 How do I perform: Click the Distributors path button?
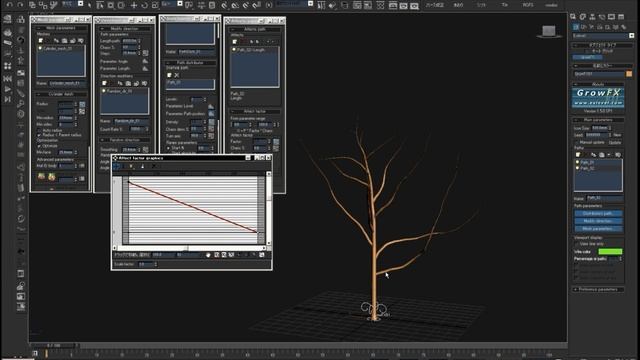coord(598,213)
